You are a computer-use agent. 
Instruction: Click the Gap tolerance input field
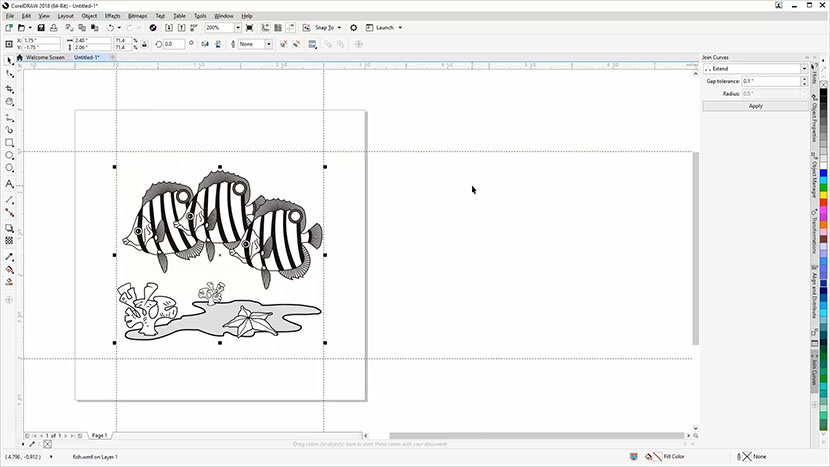tap(772, 81)
